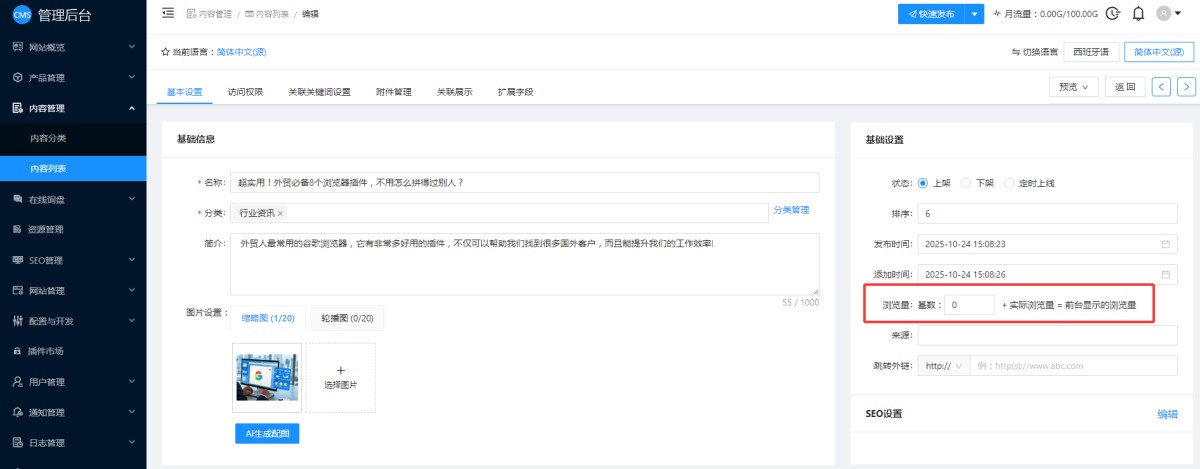Screen dimensions: 1200x469
Task: Click the 浏览量 基数 input field
Action: [968, 305]
